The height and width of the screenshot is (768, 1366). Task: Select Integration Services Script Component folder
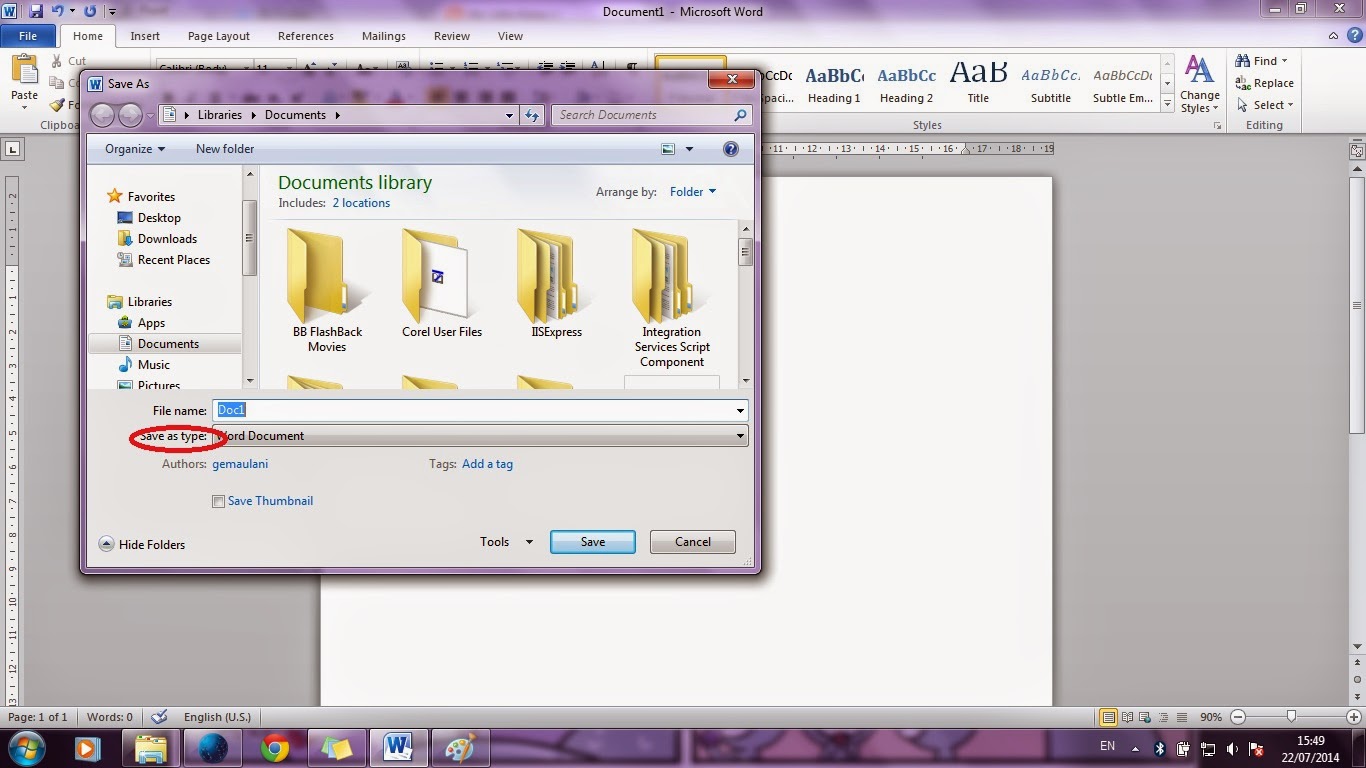pyautogui.click(x=672, y=298)
